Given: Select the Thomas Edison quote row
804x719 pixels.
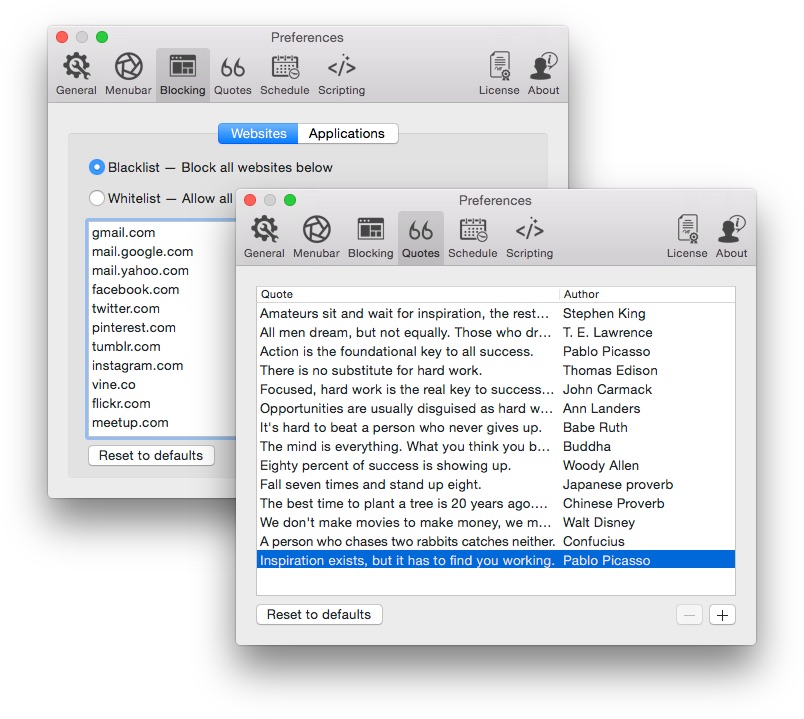Looking at the screenshot, I should [496, 370].
